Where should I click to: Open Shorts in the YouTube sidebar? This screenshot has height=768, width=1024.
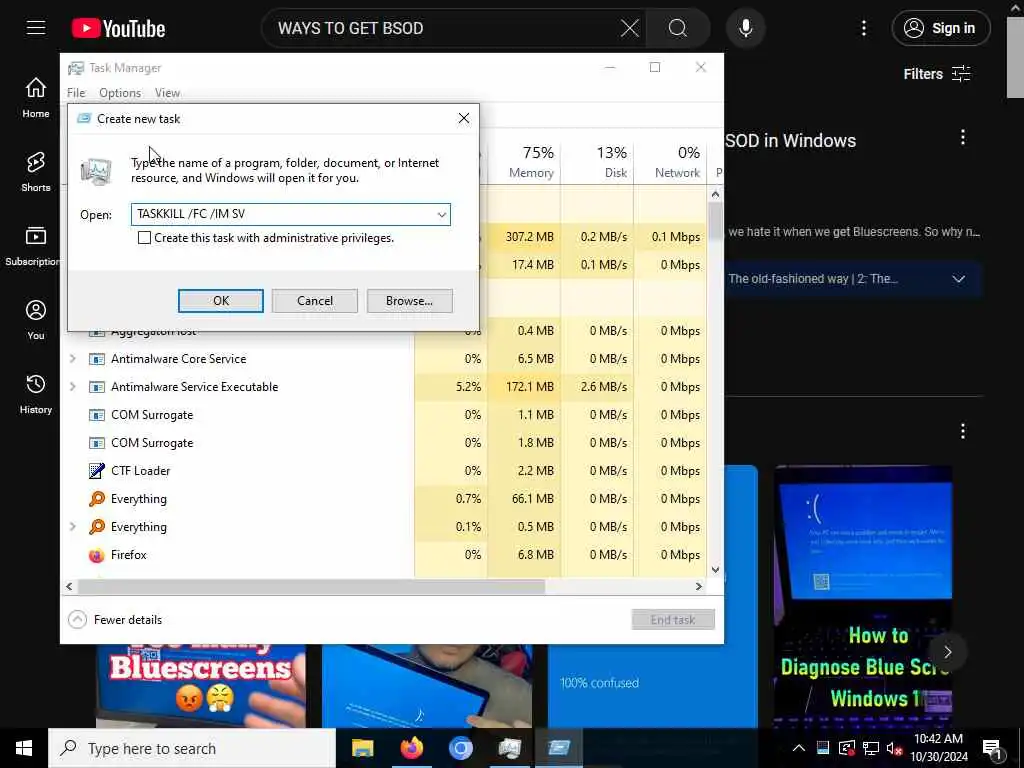(35, 172)
